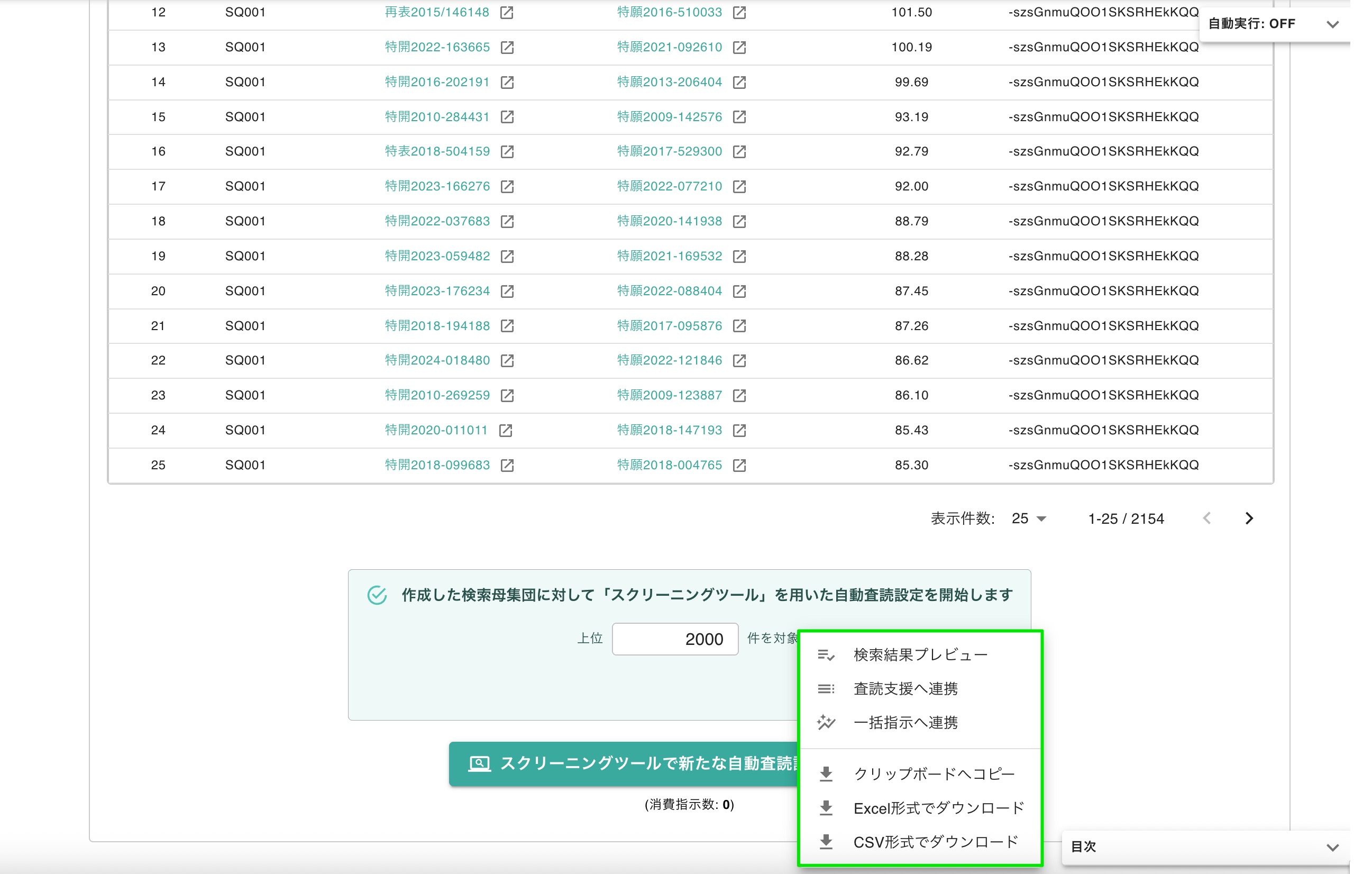The image size is (1372, 874).
Task: Open external link icon next to 特願2013-206404
Action: point(739,82)
